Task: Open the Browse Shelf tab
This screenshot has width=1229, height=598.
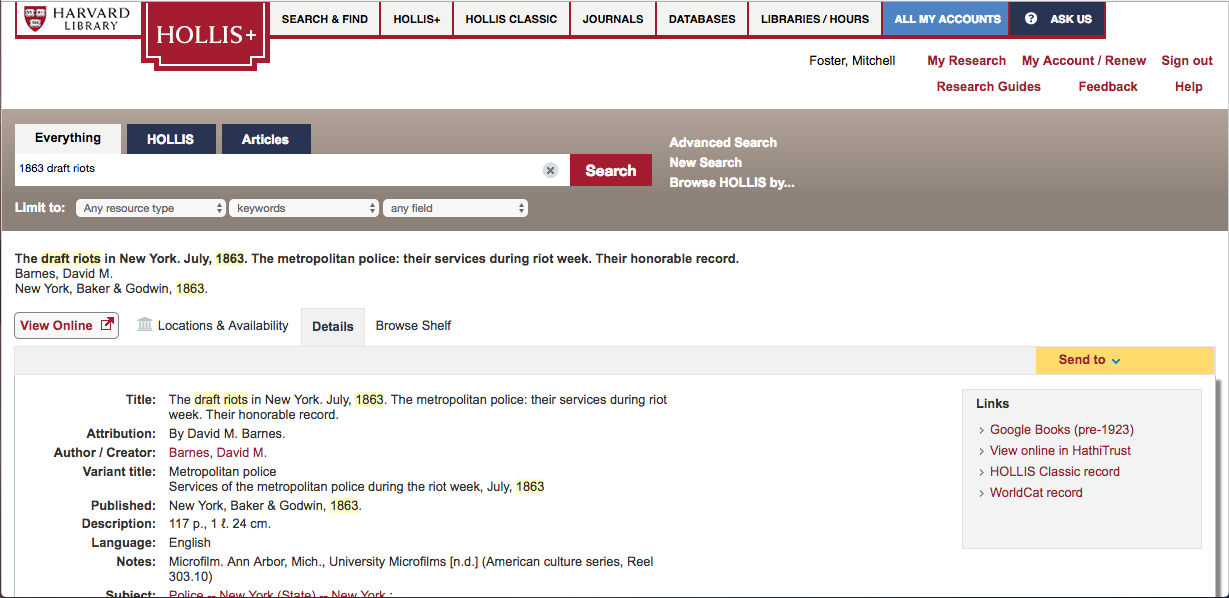Action: click(413, 325)
